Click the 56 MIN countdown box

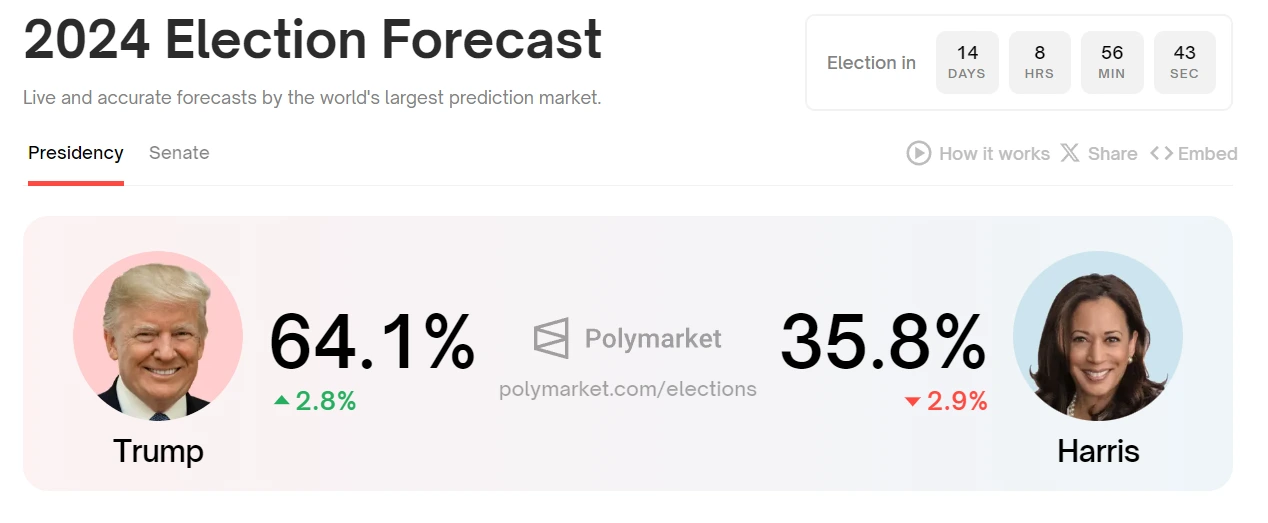click(x=1112, y=62)
